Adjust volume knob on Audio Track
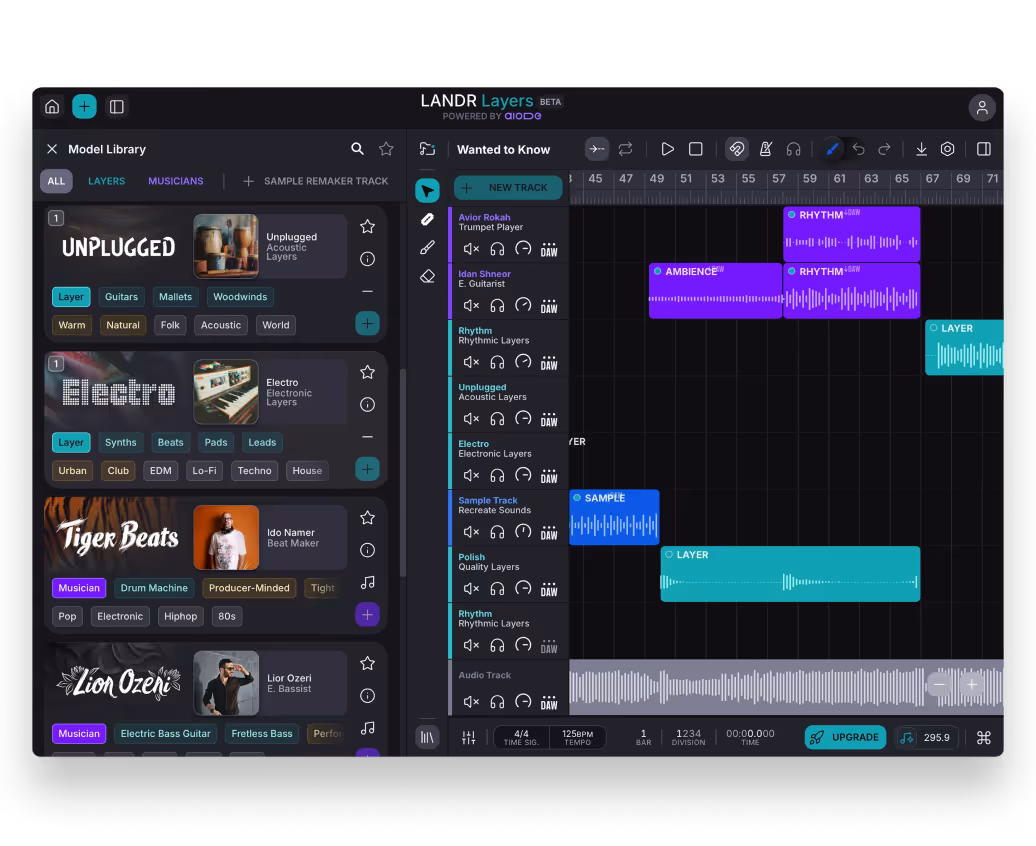Viewport: 1036px width, 846px height. point(523,702)
